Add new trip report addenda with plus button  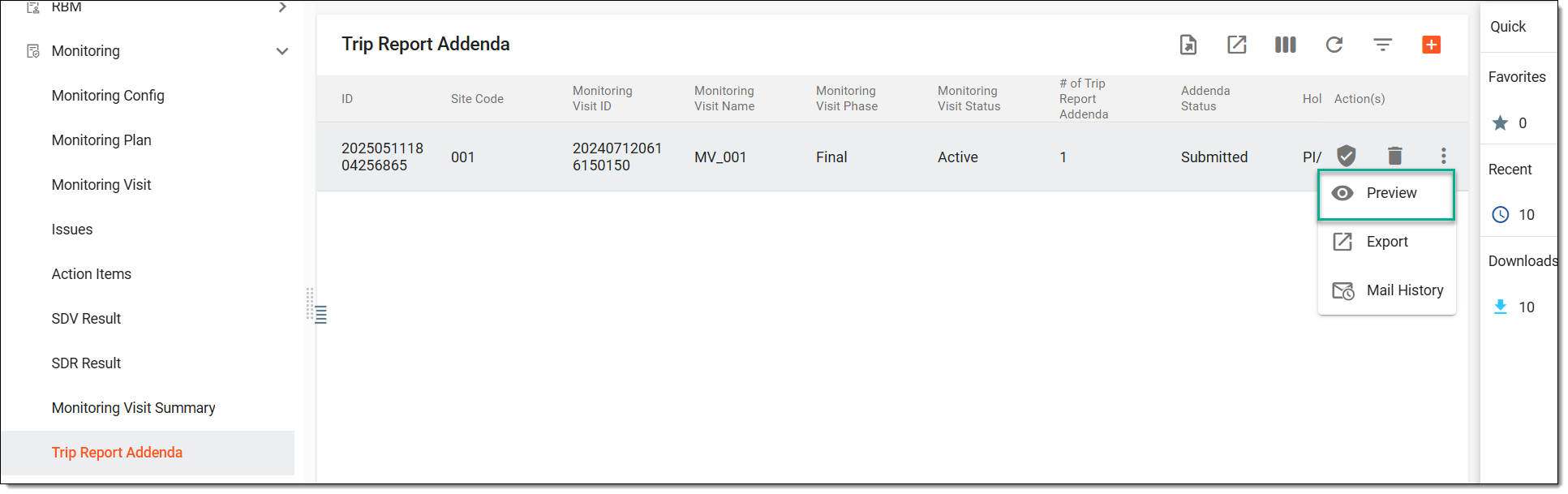1432,45
